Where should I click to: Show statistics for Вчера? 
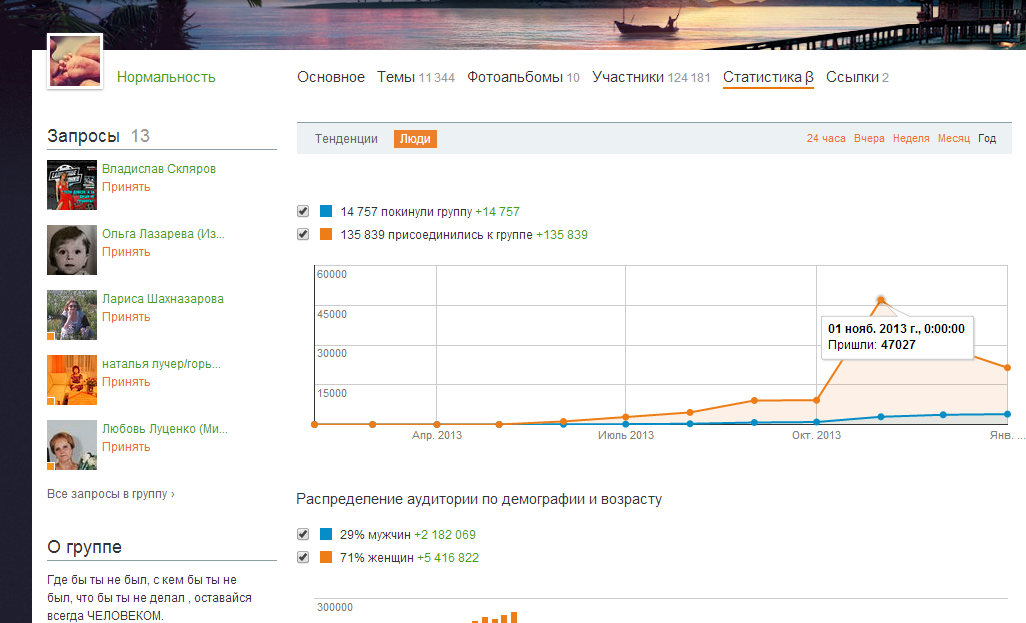coord(869,138)
